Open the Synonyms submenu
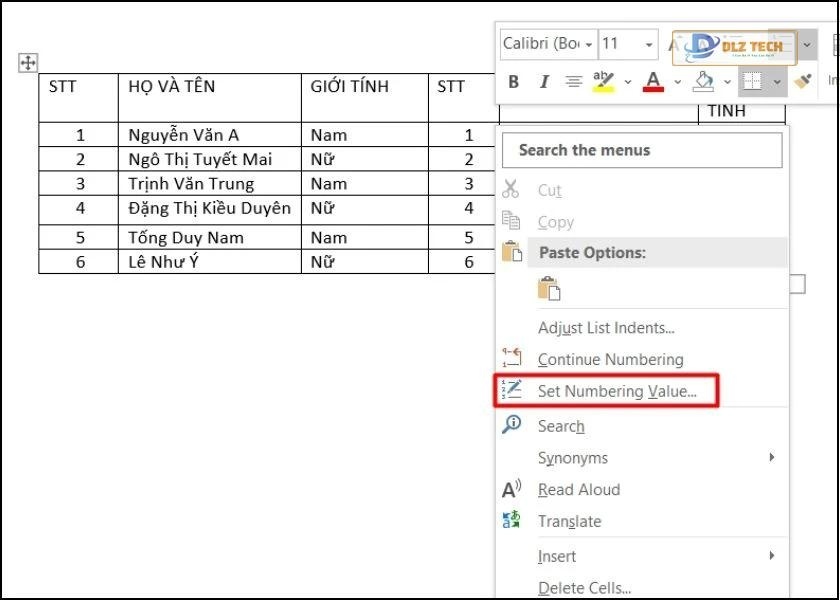The height and width of the screenshot is (600, 840). point(572,458)
